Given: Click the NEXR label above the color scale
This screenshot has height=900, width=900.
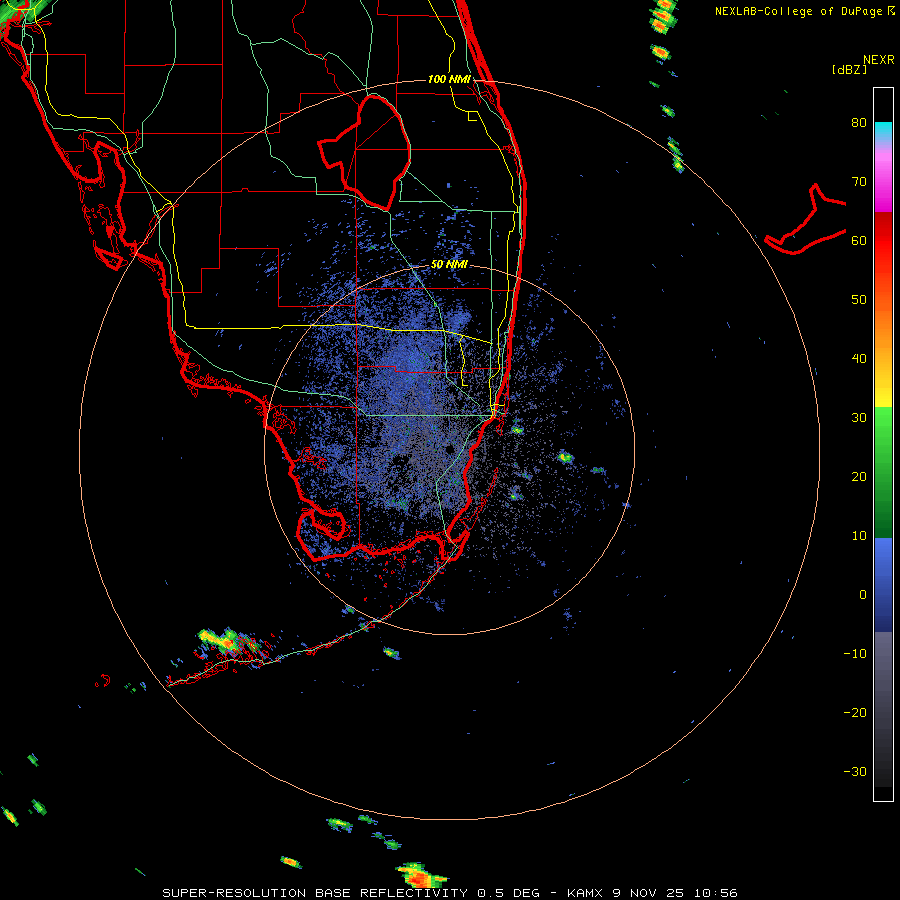Looking at the screenshot, I should (x=879, y=60).
